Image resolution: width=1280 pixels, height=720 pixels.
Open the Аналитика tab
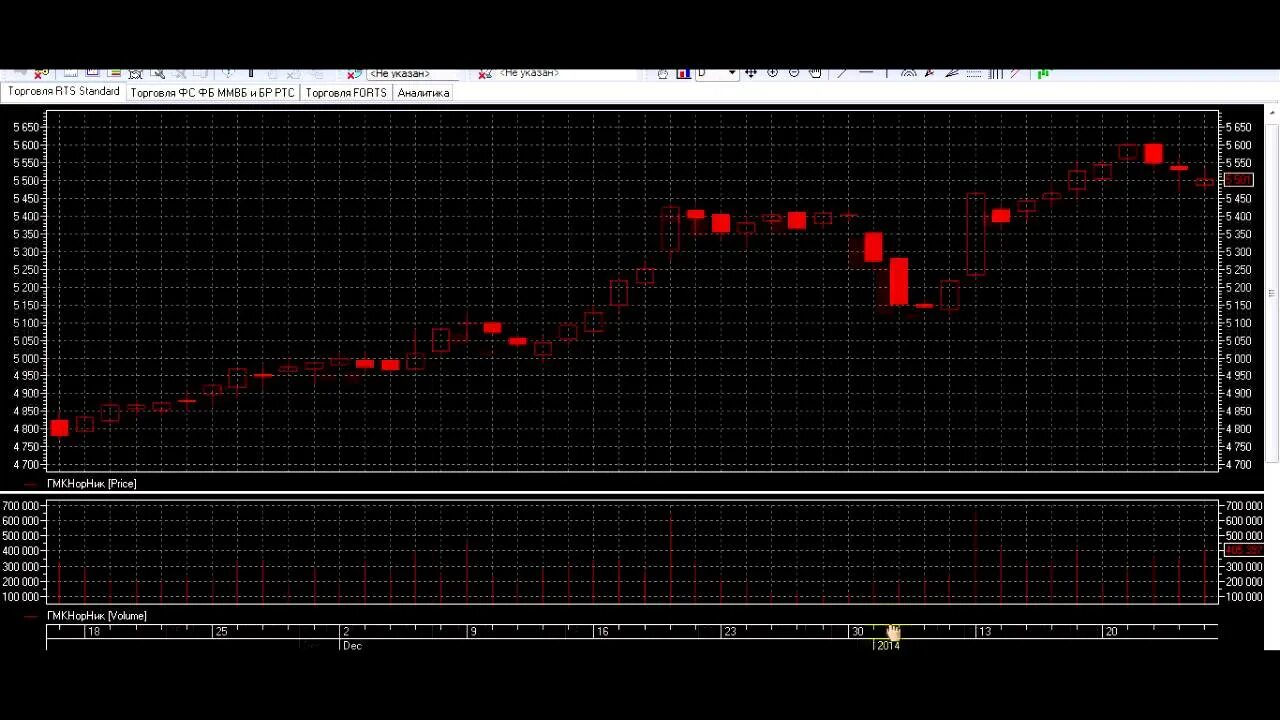pos(423,92)
